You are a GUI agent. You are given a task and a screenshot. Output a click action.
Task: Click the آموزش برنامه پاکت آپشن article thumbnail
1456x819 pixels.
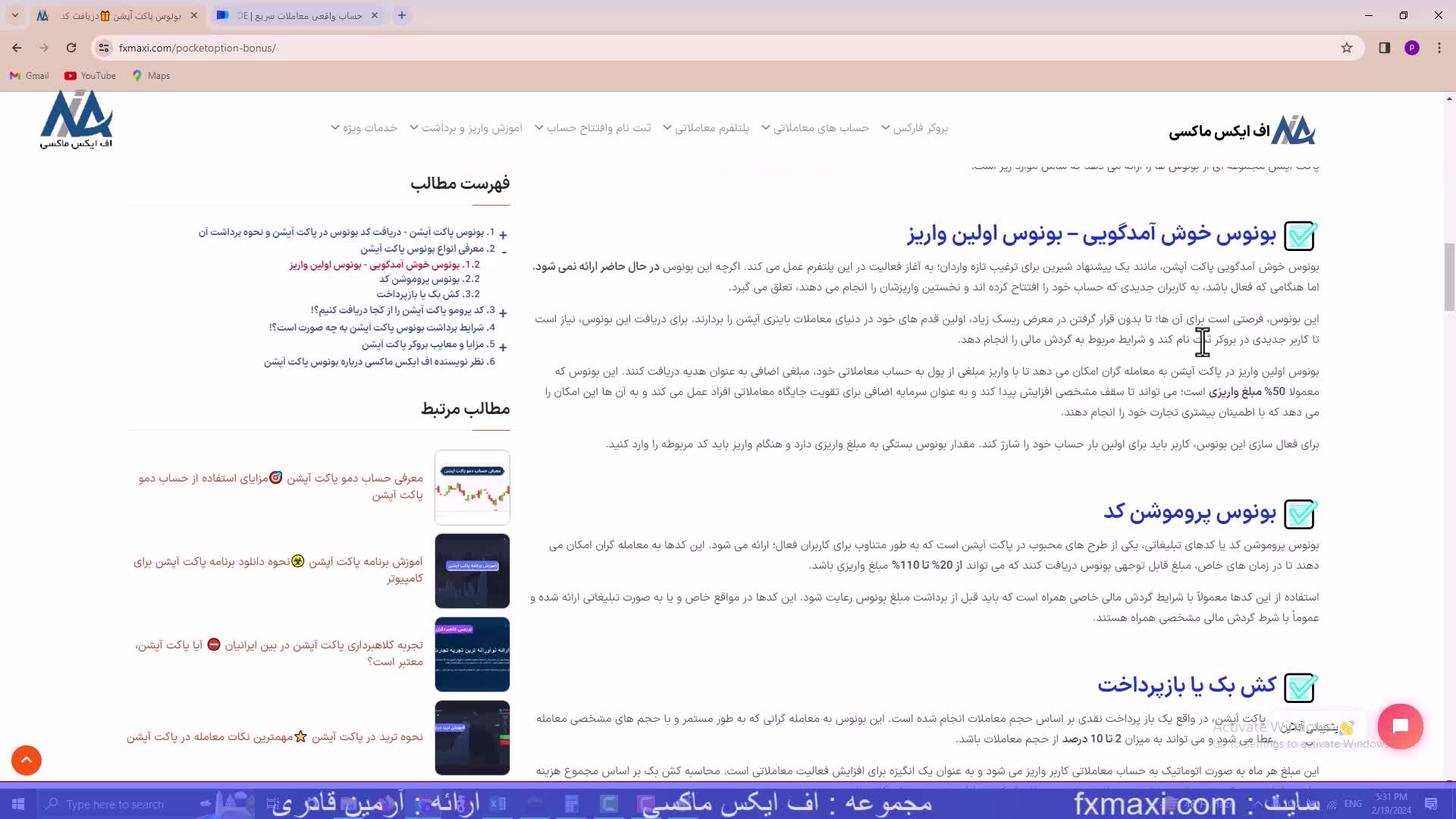(472, 570)
